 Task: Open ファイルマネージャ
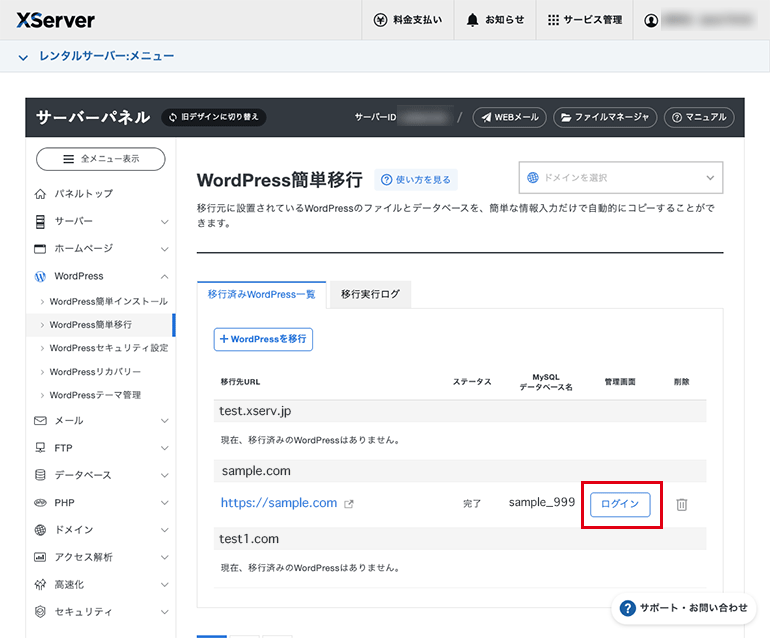pos(605,117)
